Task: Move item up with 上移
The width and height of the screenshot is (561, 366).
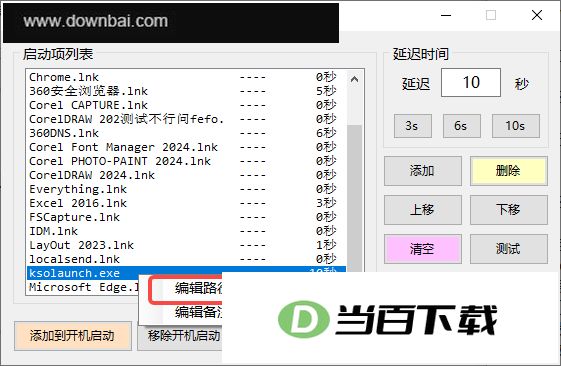Action: 423,210
